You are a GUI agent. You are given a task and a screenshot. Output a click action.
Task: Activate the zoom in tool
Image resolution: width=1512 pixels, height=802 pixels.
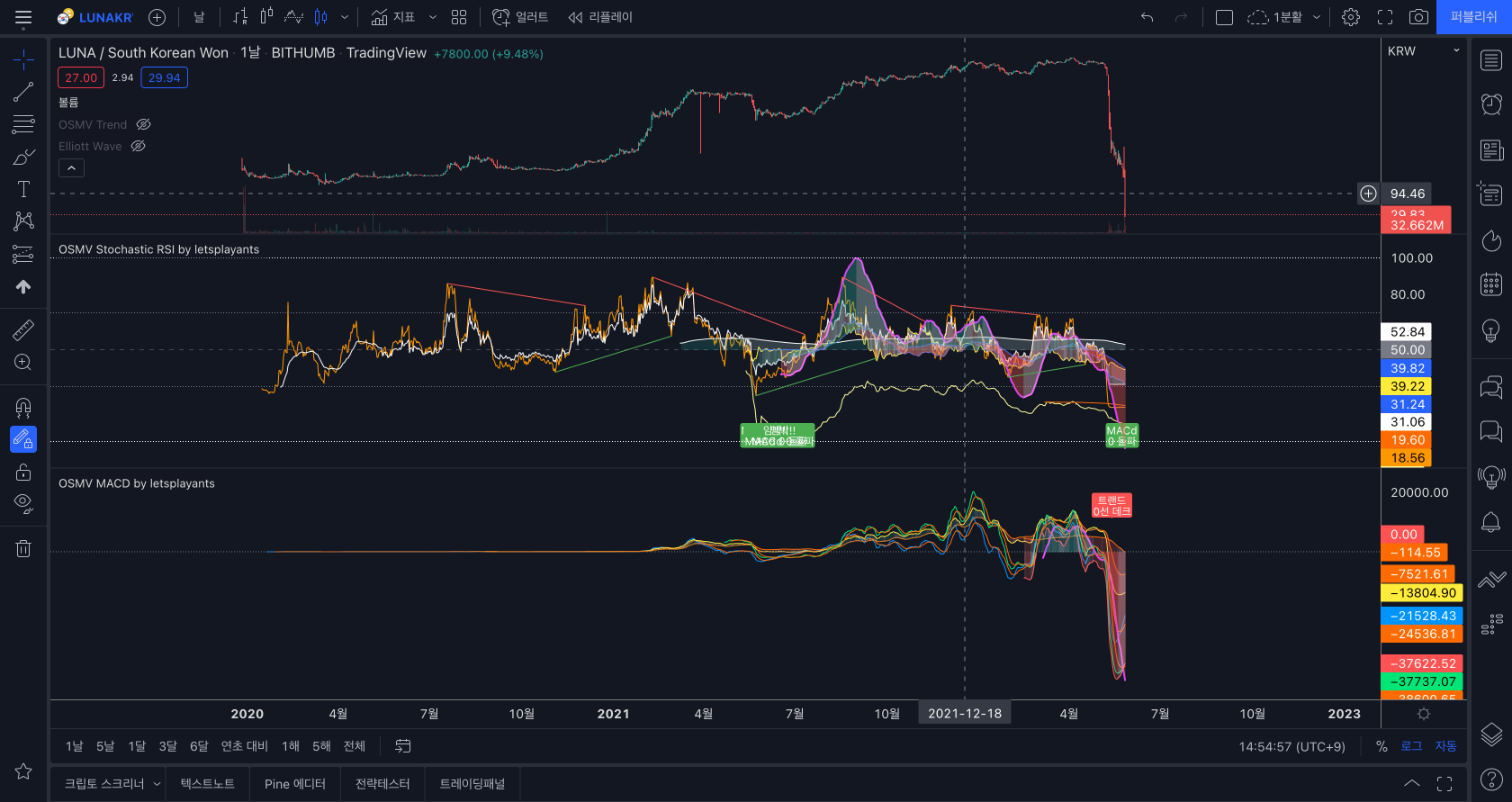tap(23, 363)
